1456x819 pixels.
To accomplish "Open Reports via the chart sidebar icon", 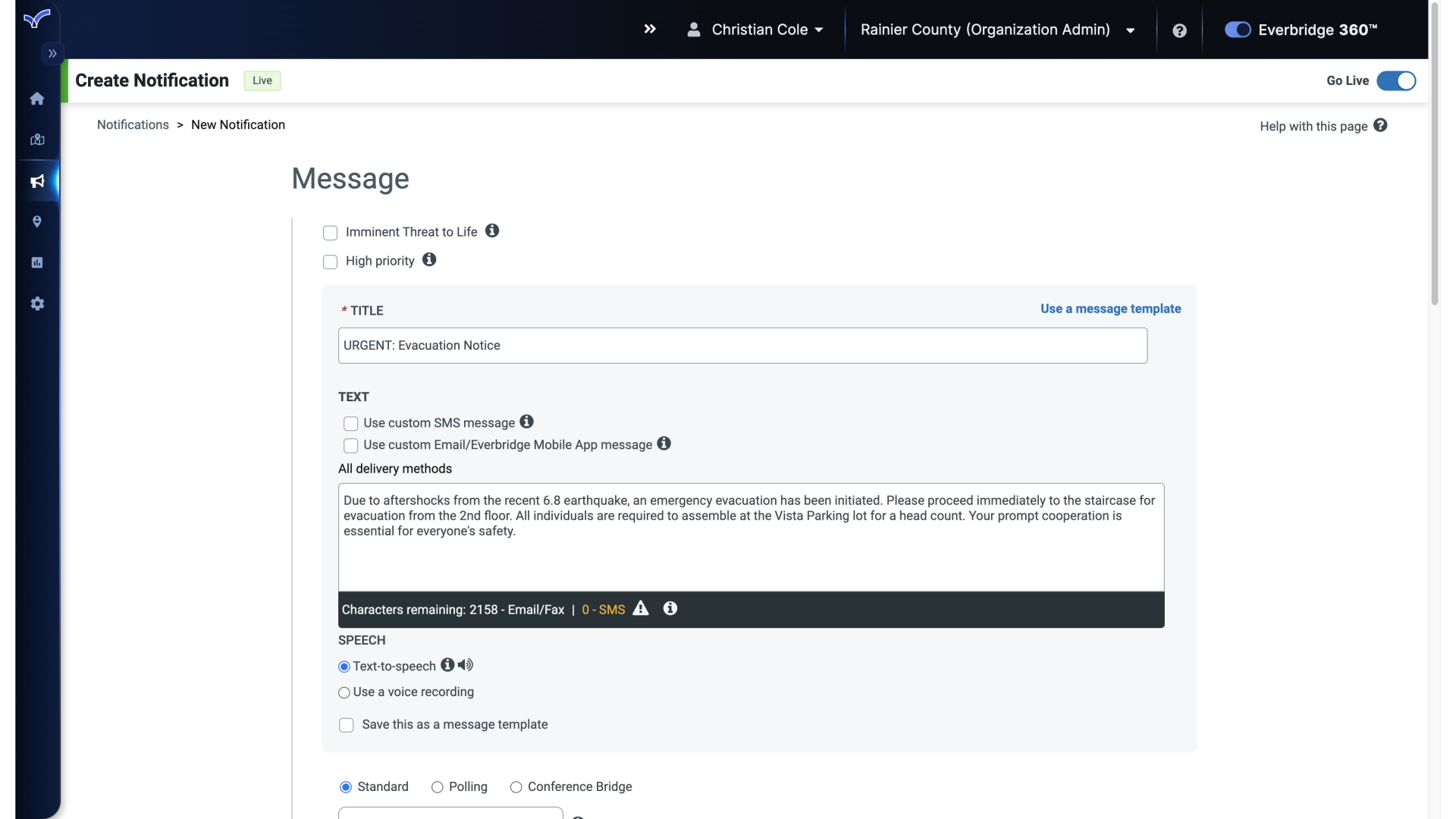I will tap(36, 262).
